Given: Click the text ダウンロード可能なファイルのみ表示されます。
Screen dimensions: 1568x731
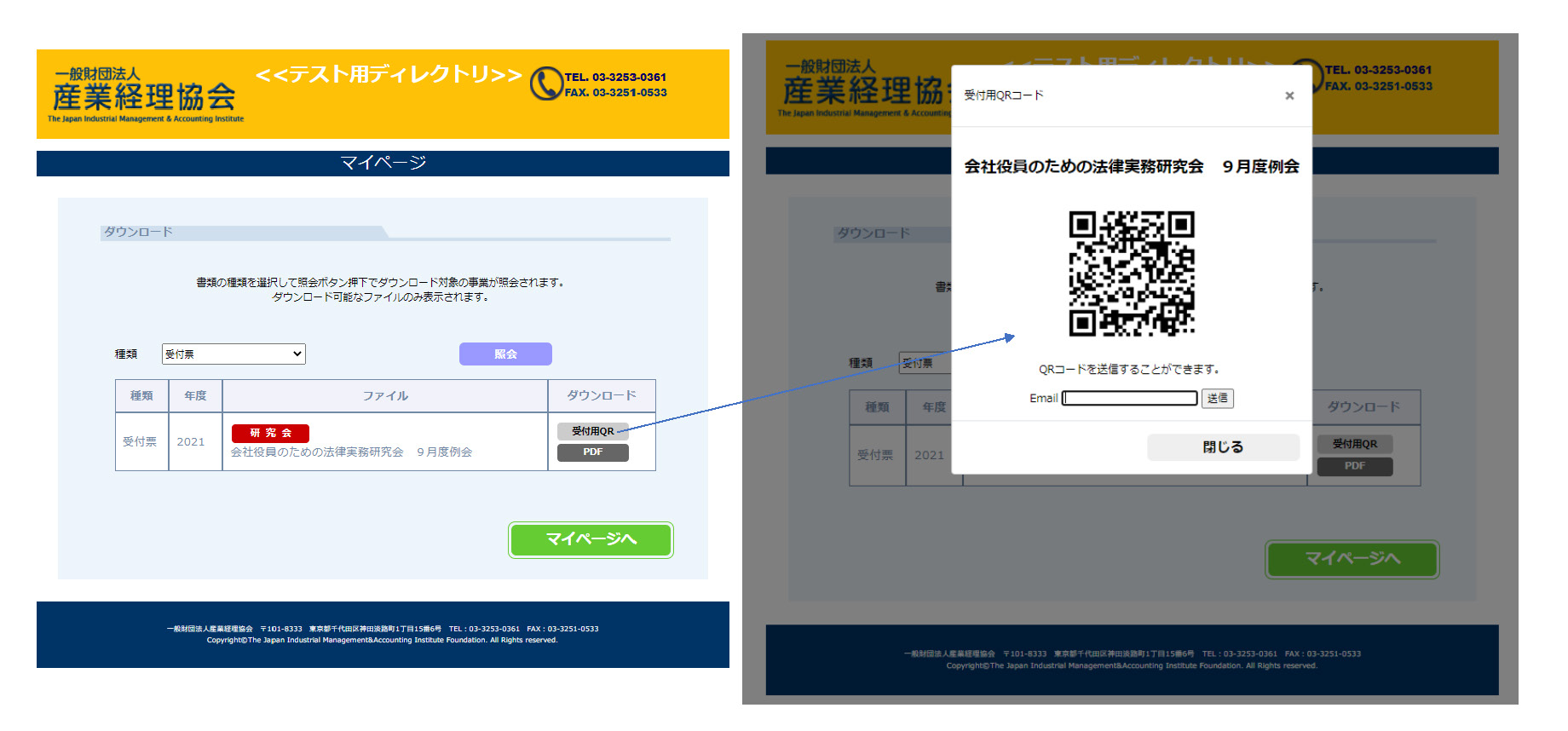Looking at the screenshot, I should (382, 296).
